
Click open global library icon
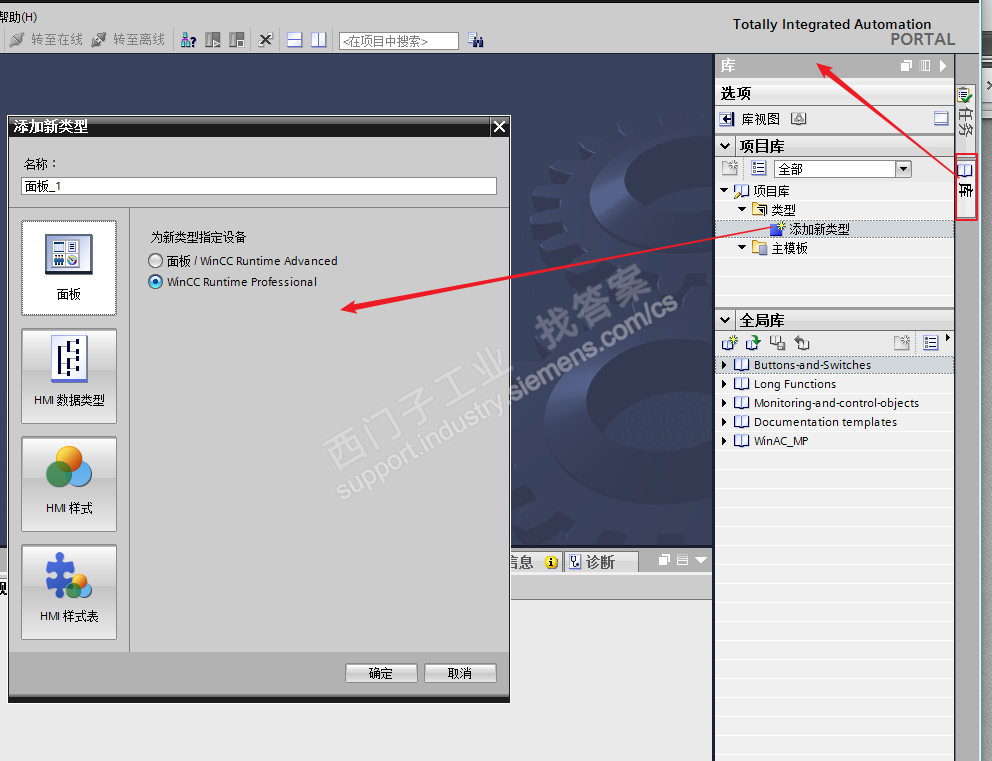tap(753, 343)
